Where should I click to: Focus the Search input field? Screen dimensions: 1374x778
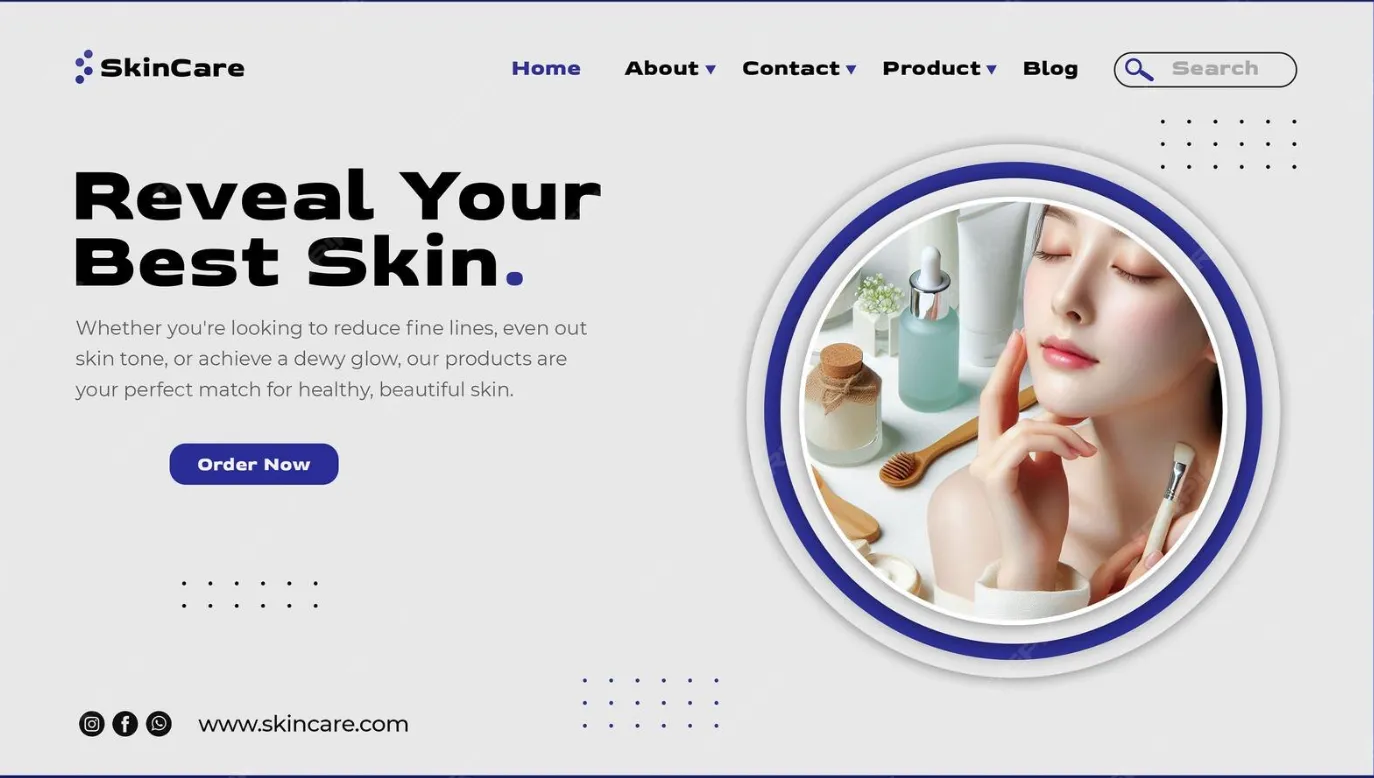[x=1205, y=69]
